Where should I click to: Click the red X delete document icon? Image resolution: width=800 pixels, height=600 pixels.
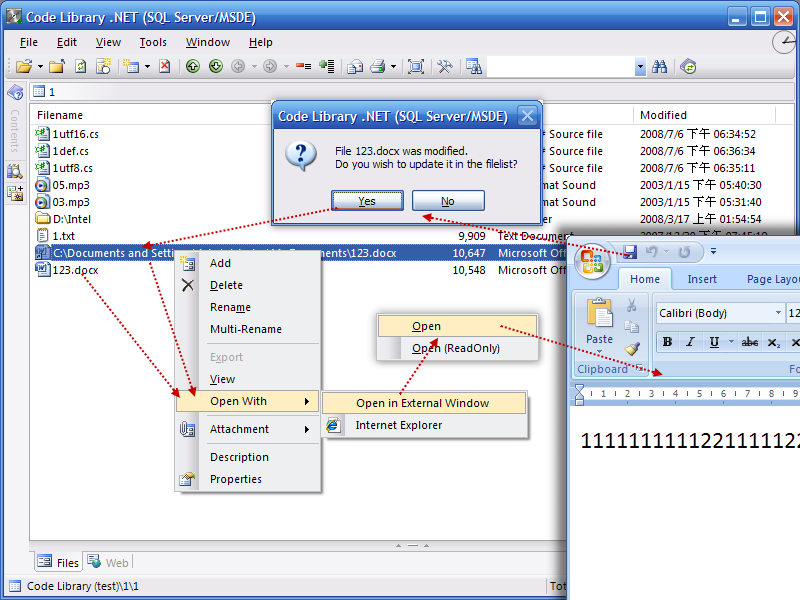(164, 66)
